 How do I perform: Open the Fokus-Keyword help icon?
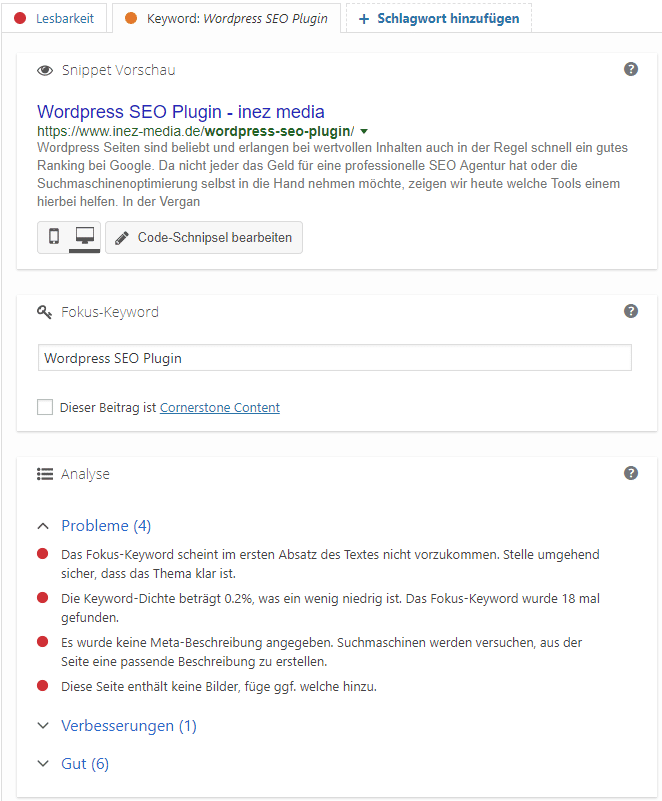pos(631,311)
